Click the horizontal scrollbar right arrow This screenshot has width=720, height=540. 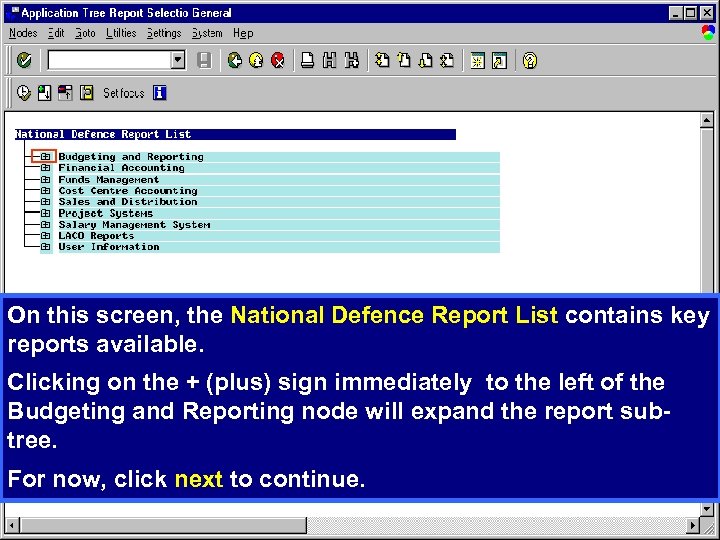[693, 524]
